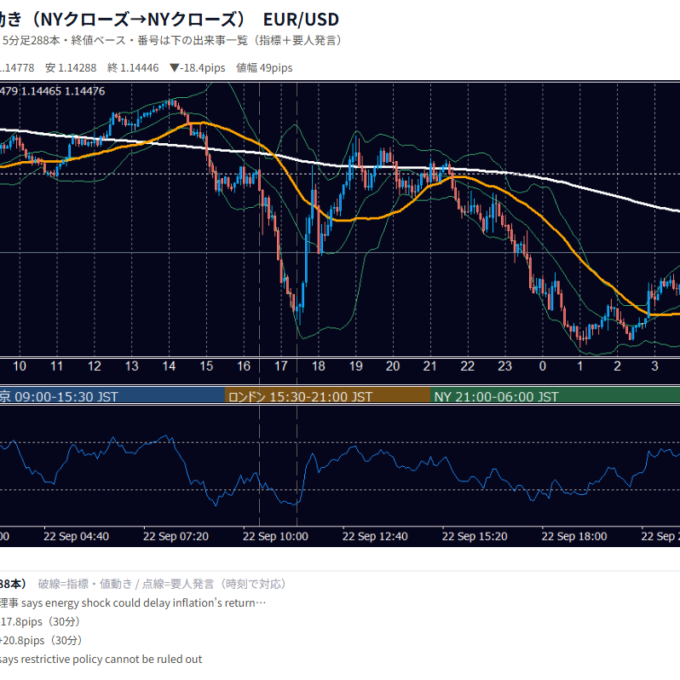
Task: Click hour label 10 on time axis
Action: pyautogui.click(x=20, y=366)
